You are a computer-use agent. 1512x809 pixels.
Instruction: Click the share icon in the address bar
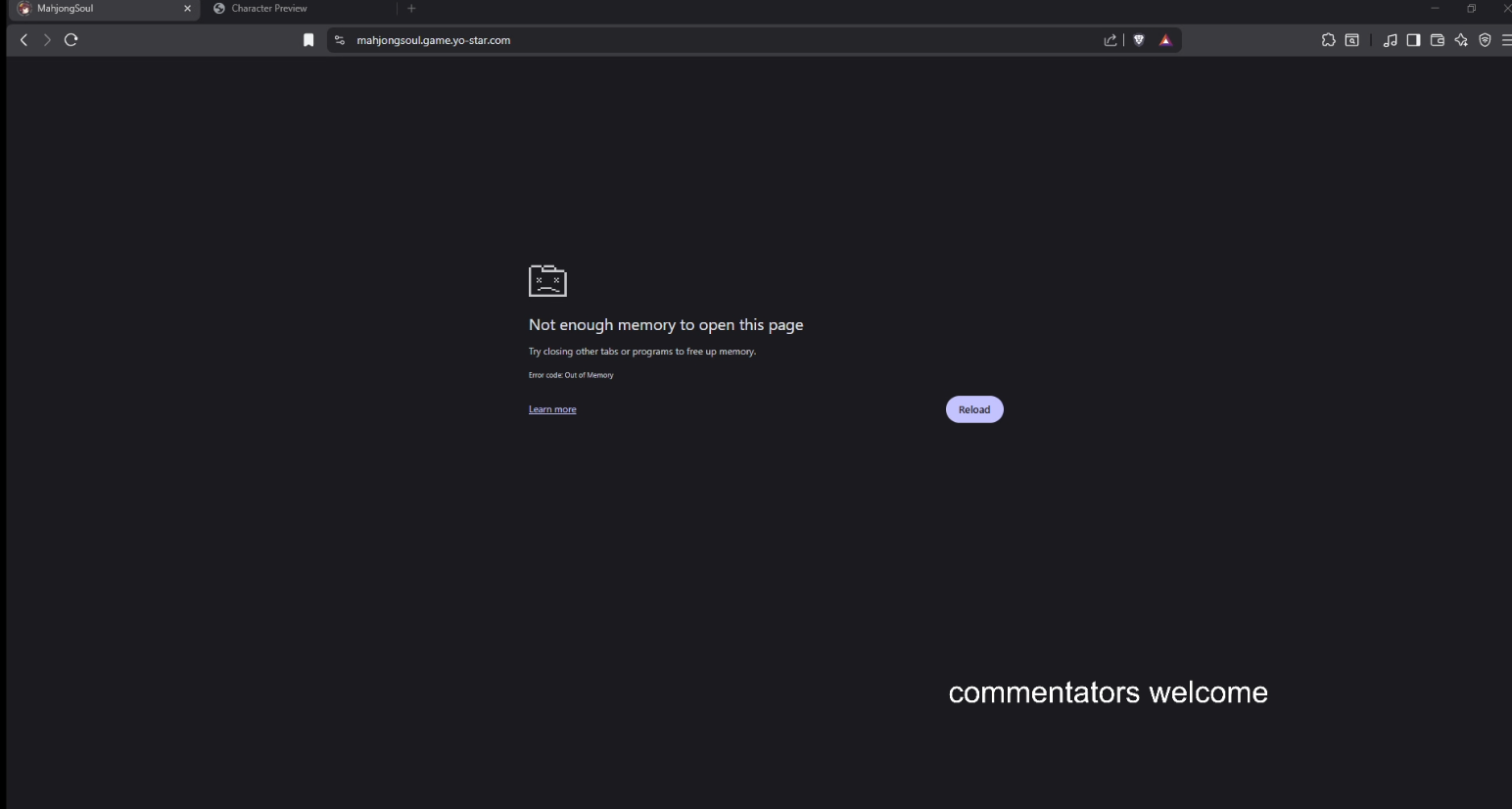click(x=1110, y=40)
